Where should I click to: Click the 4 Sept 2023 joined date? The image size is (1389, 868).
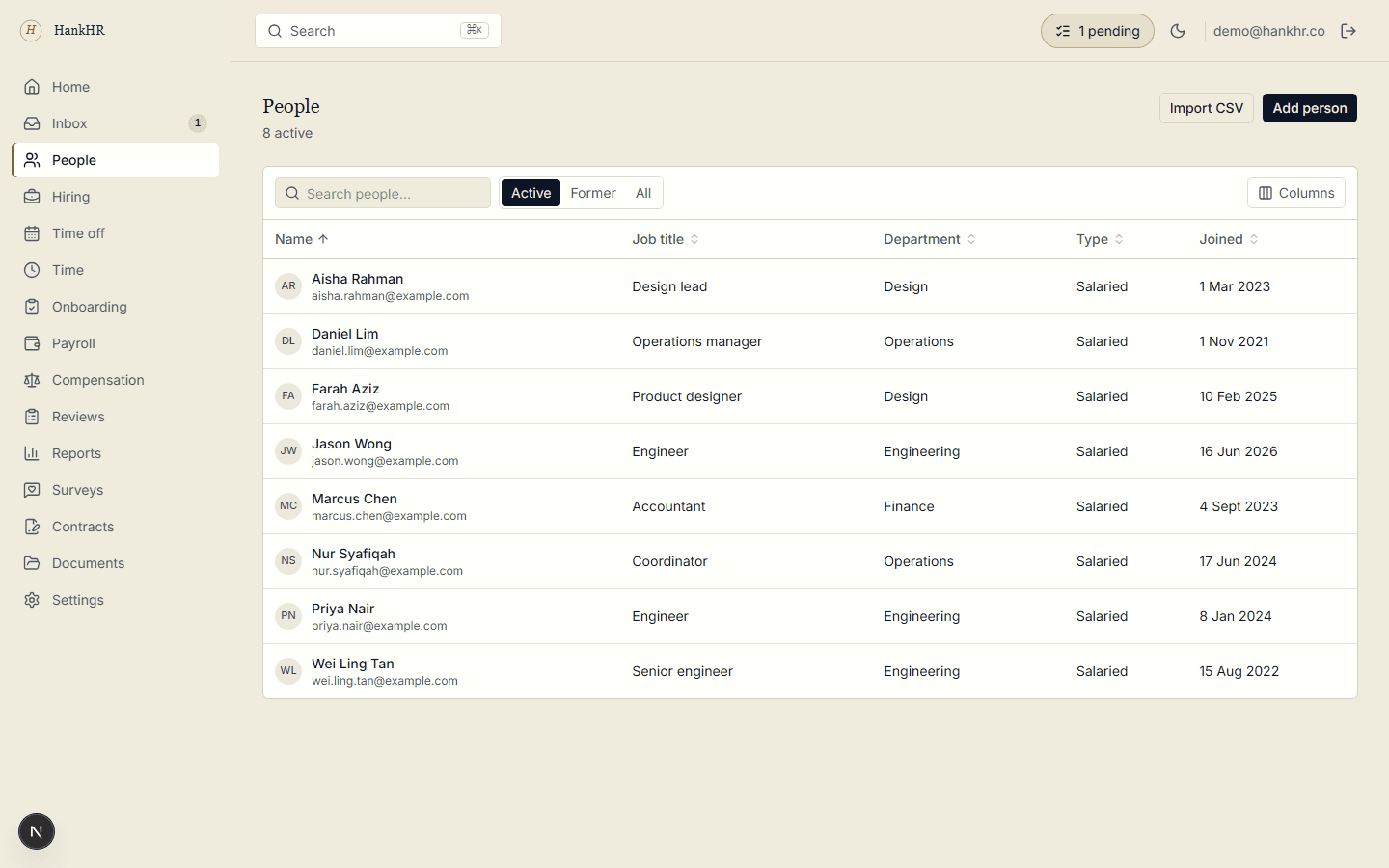(1239, 506)
